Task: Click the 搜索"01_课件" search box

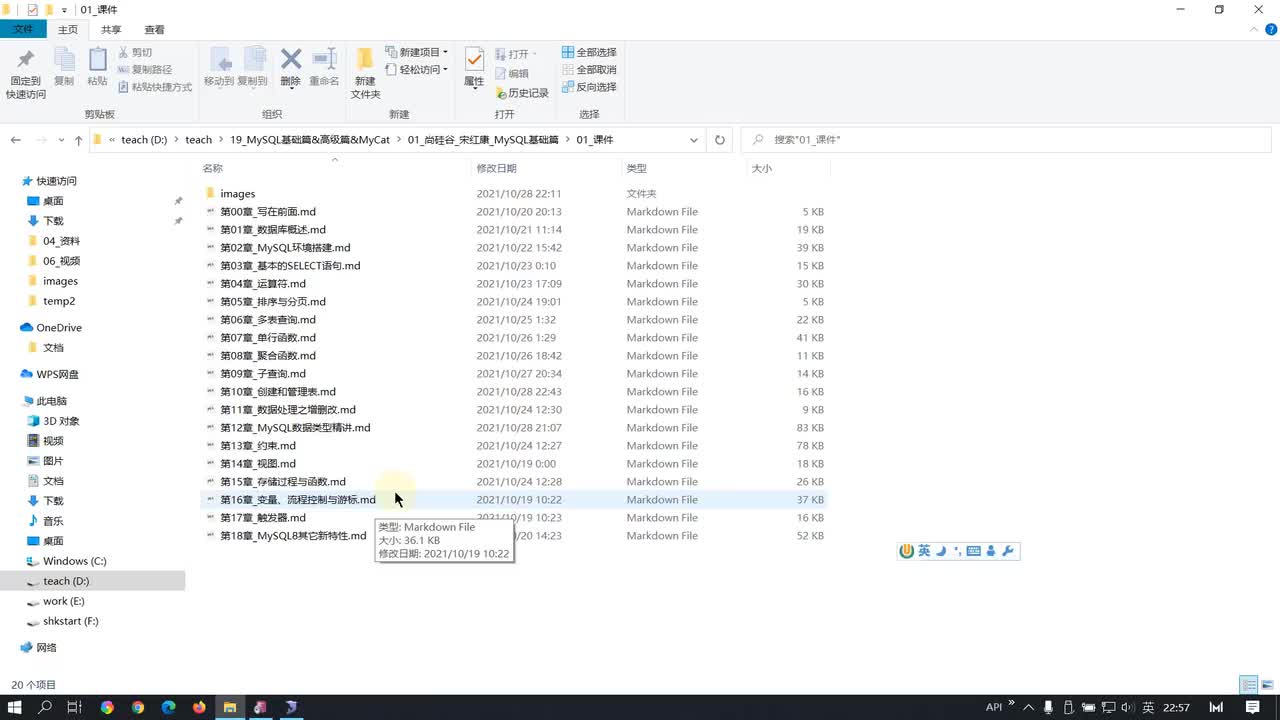Action: [x=1007, y=140]
